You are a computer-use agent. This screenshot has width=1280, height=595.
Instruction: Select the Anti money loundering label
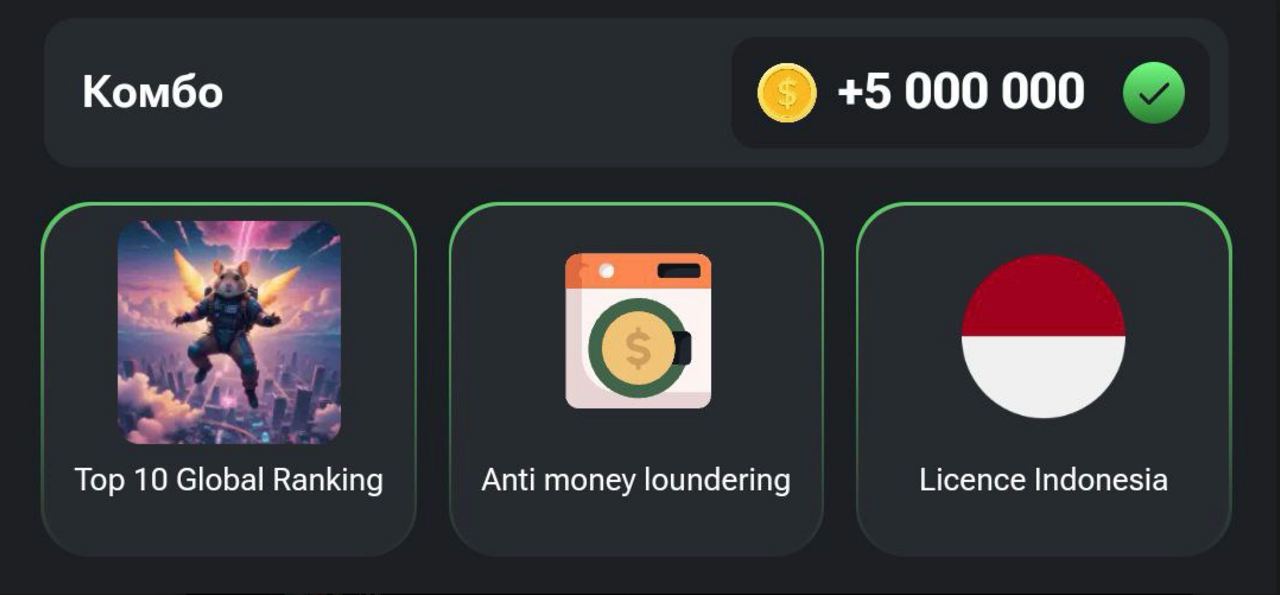[x=636, y=480]
